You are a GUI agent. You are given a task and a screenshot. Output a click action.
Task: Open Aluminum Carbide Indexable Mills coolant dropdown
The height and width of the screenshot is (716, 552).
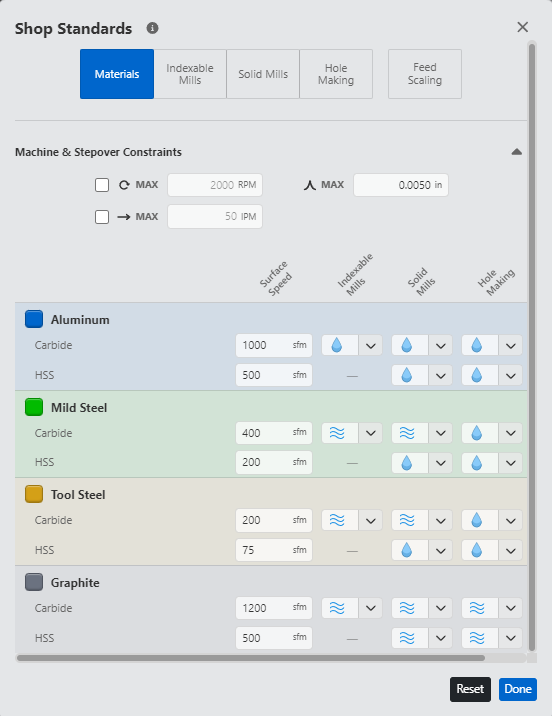[371, 346]
